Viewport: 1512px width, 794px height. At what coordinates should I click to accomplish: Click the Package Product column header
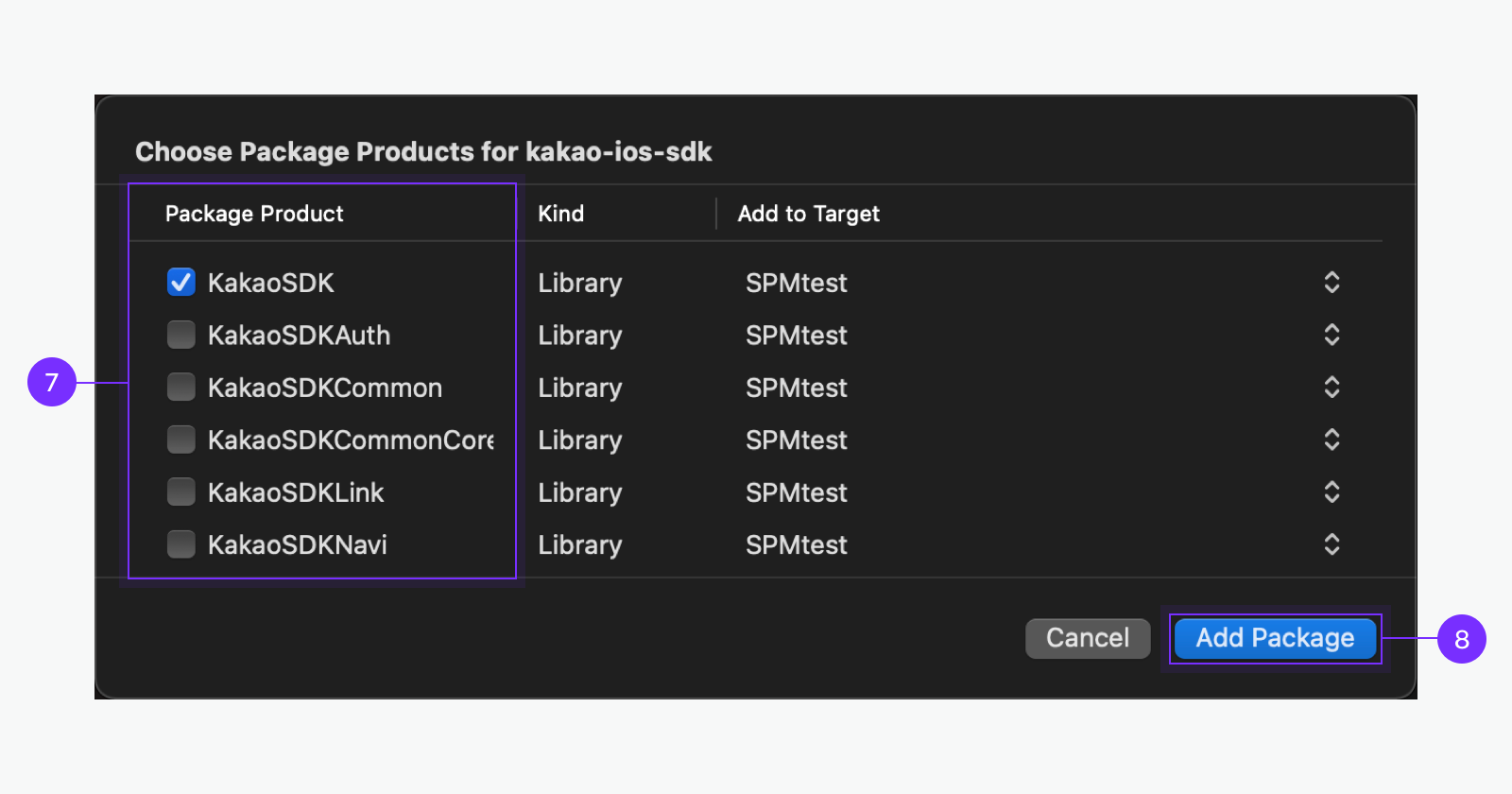point(254,214)
